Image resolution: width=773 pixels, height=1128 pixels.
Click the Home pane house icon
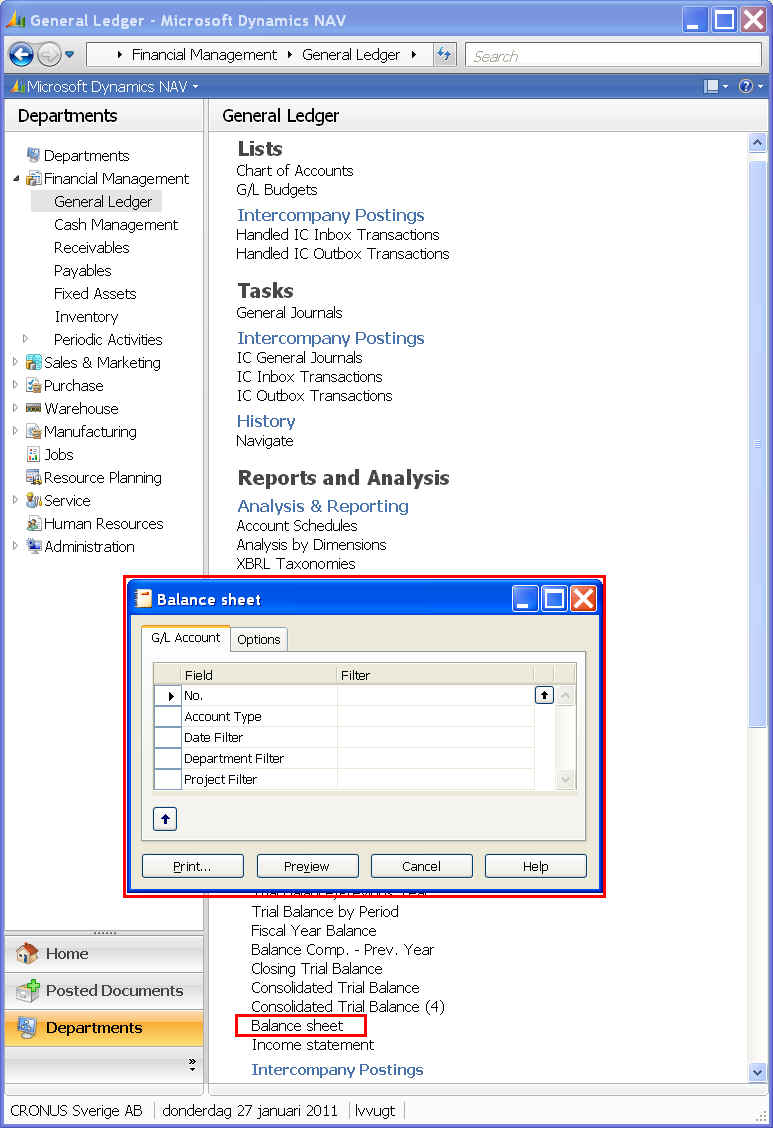click(27, 953)
